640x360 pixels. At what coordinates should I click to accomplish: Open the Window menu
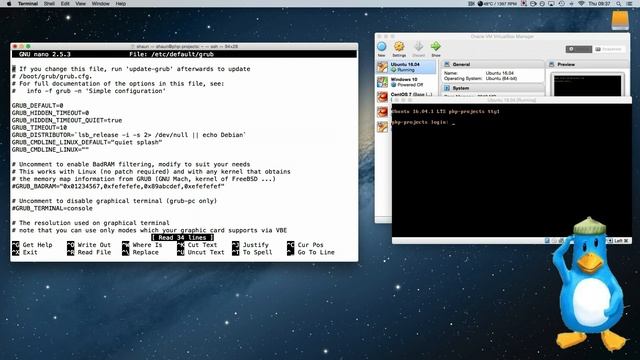click(x=100, y=4)
